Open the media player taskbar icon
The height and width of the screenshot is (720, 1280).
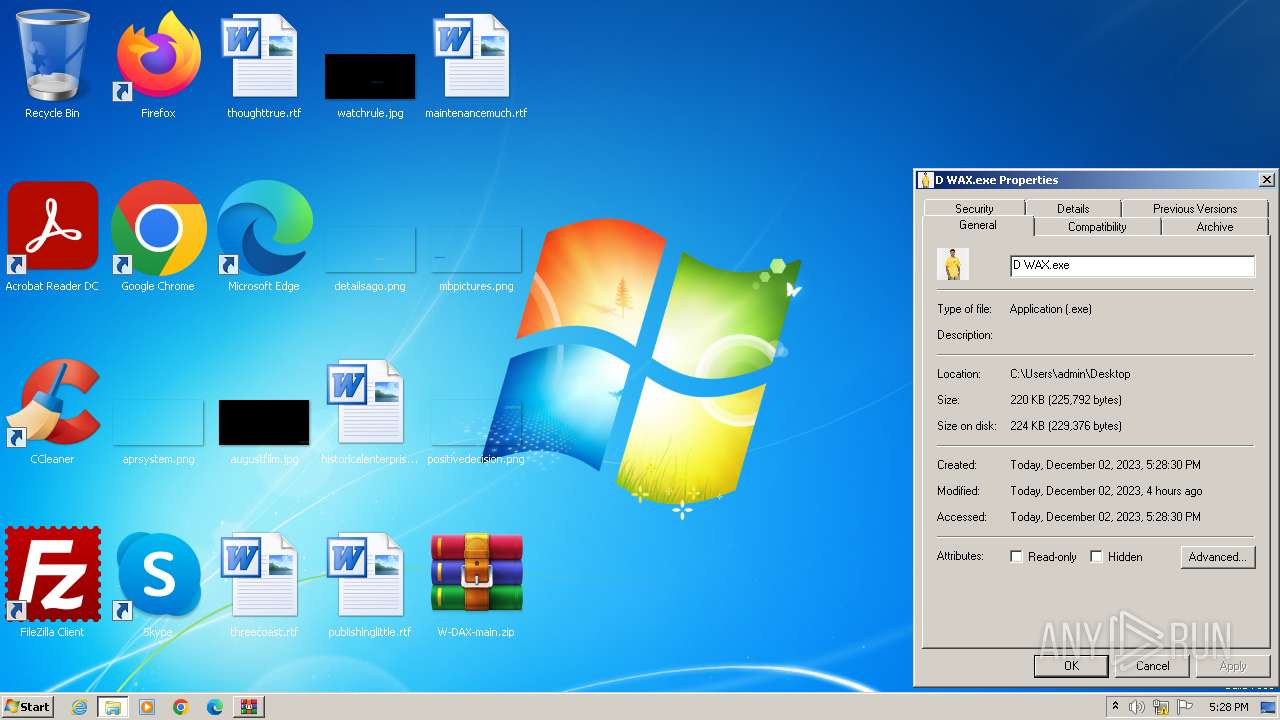147,707
